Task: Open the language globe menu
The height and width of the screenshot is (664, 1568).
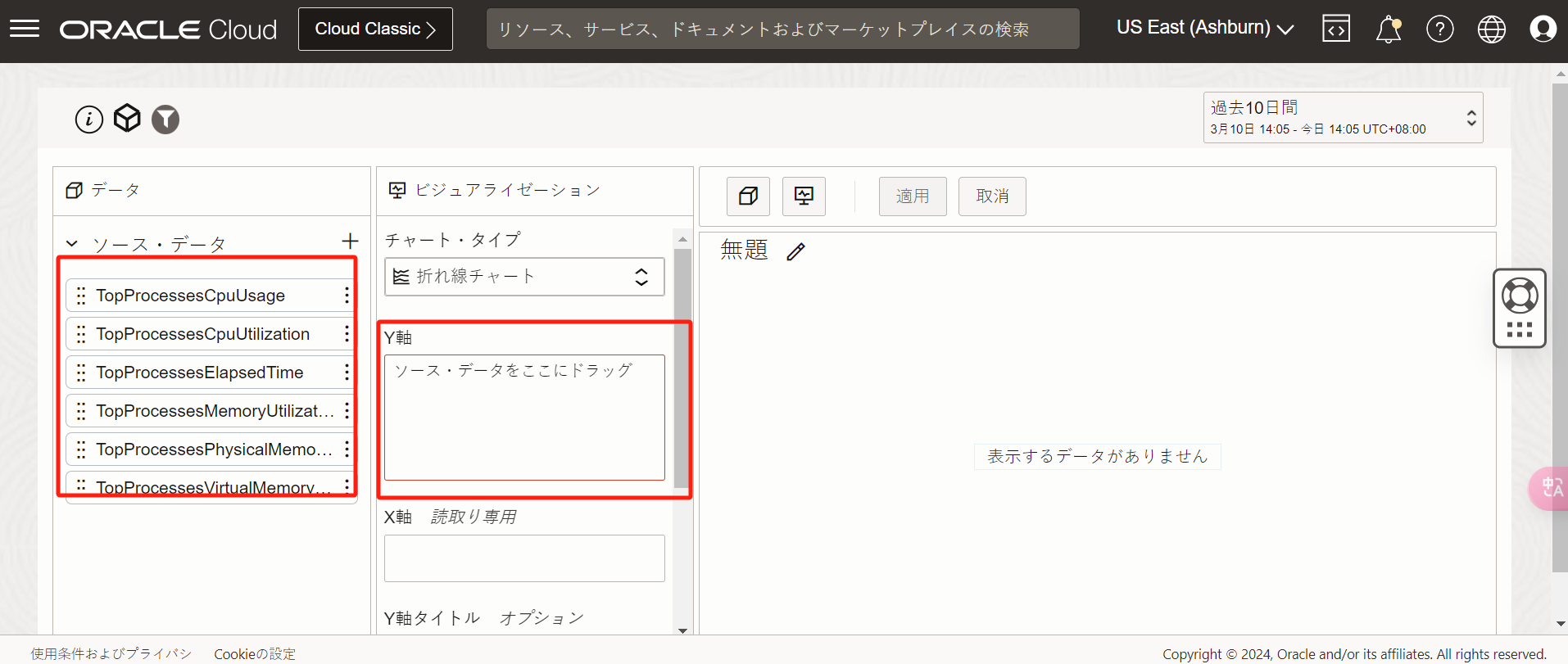Action: click(1491, 29)
